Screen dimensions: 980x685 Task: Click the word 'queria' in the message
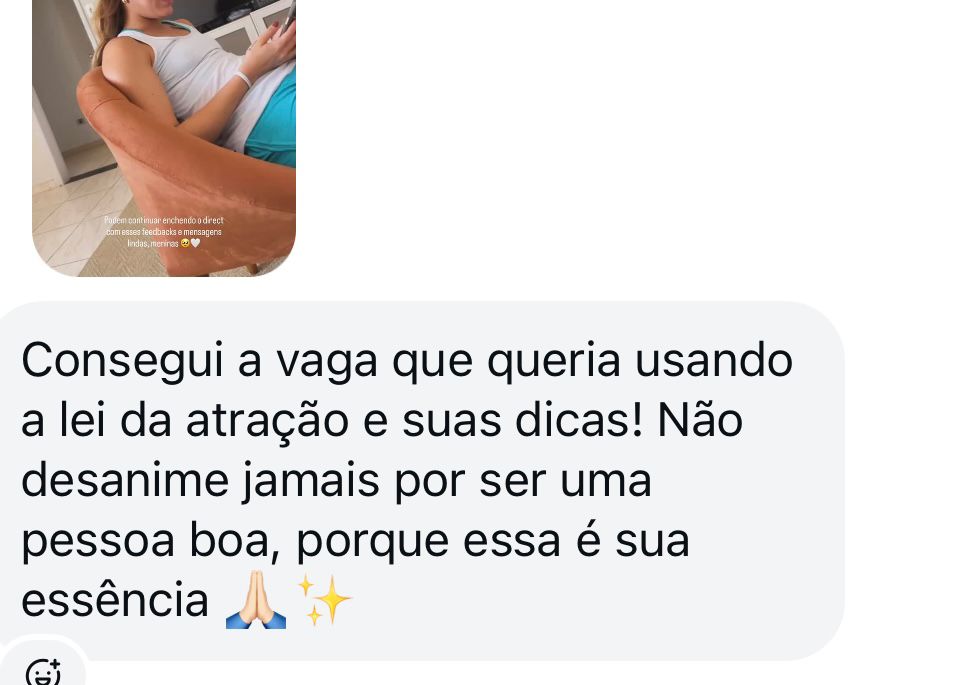point(554,362)
